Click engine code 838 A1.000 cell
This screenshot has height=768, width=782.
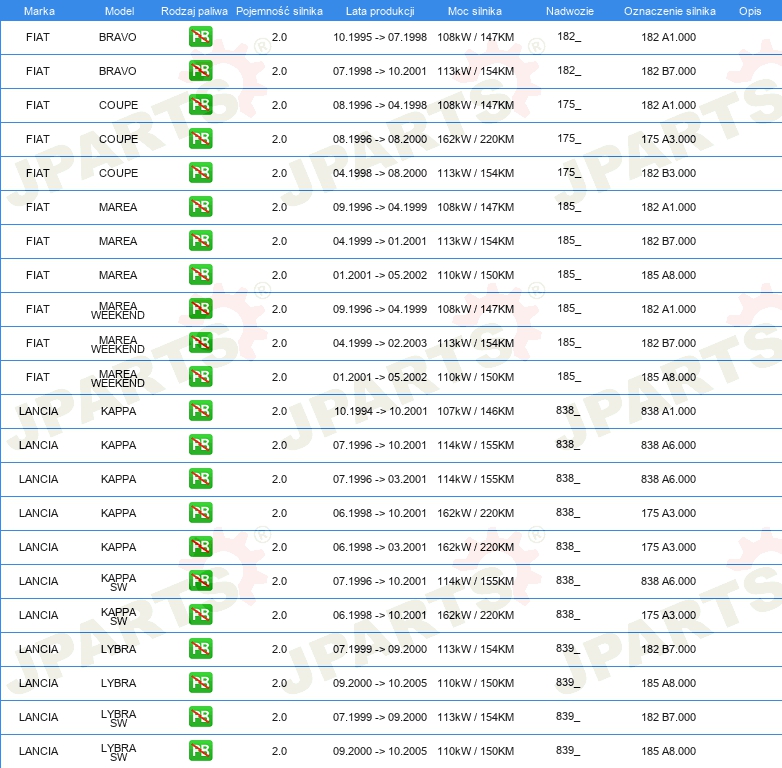pyautogui.click(x=668, y=411)
